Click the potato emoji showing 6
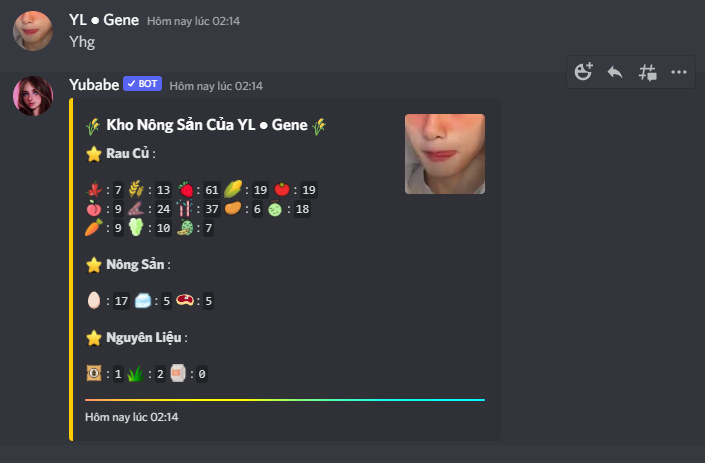Viewport: 705px width, 463px height. (x=233, y=208)
